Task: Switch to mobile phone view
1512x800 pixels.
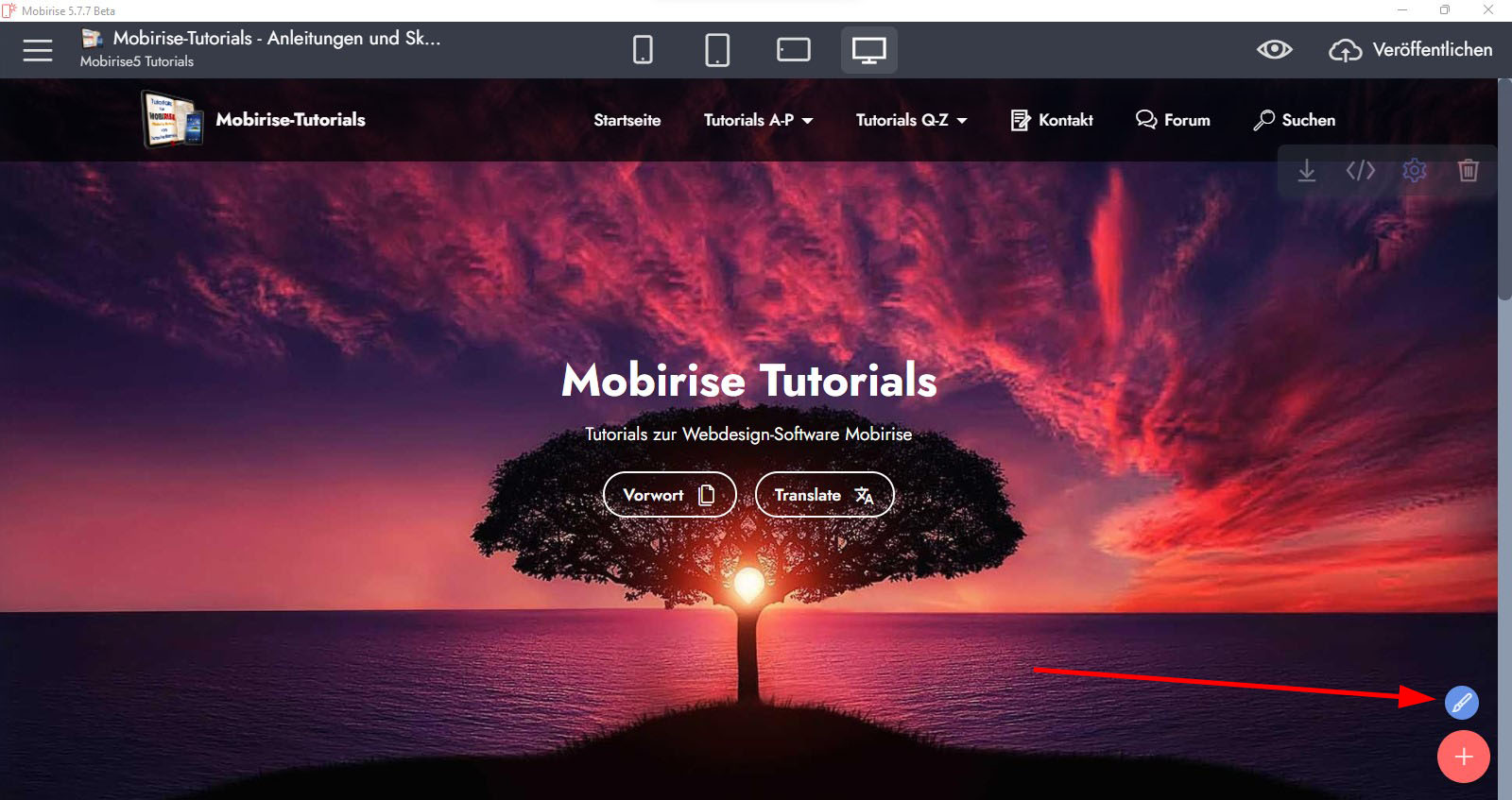Action: tap(643, 49)
